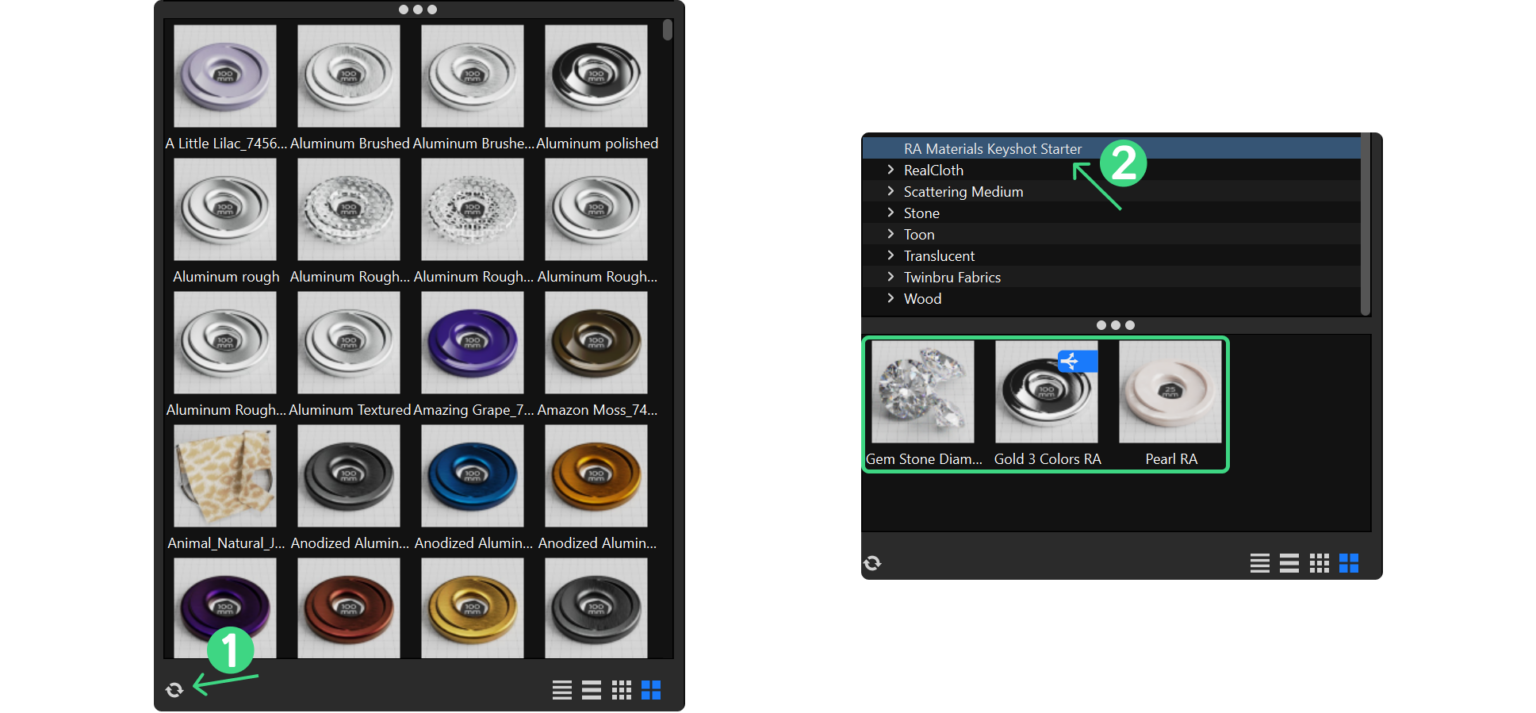Select RA Materials Keyshot Starter folder
Image resolution: width=1536 pixels, height=713 pixels.
(992, 149)
